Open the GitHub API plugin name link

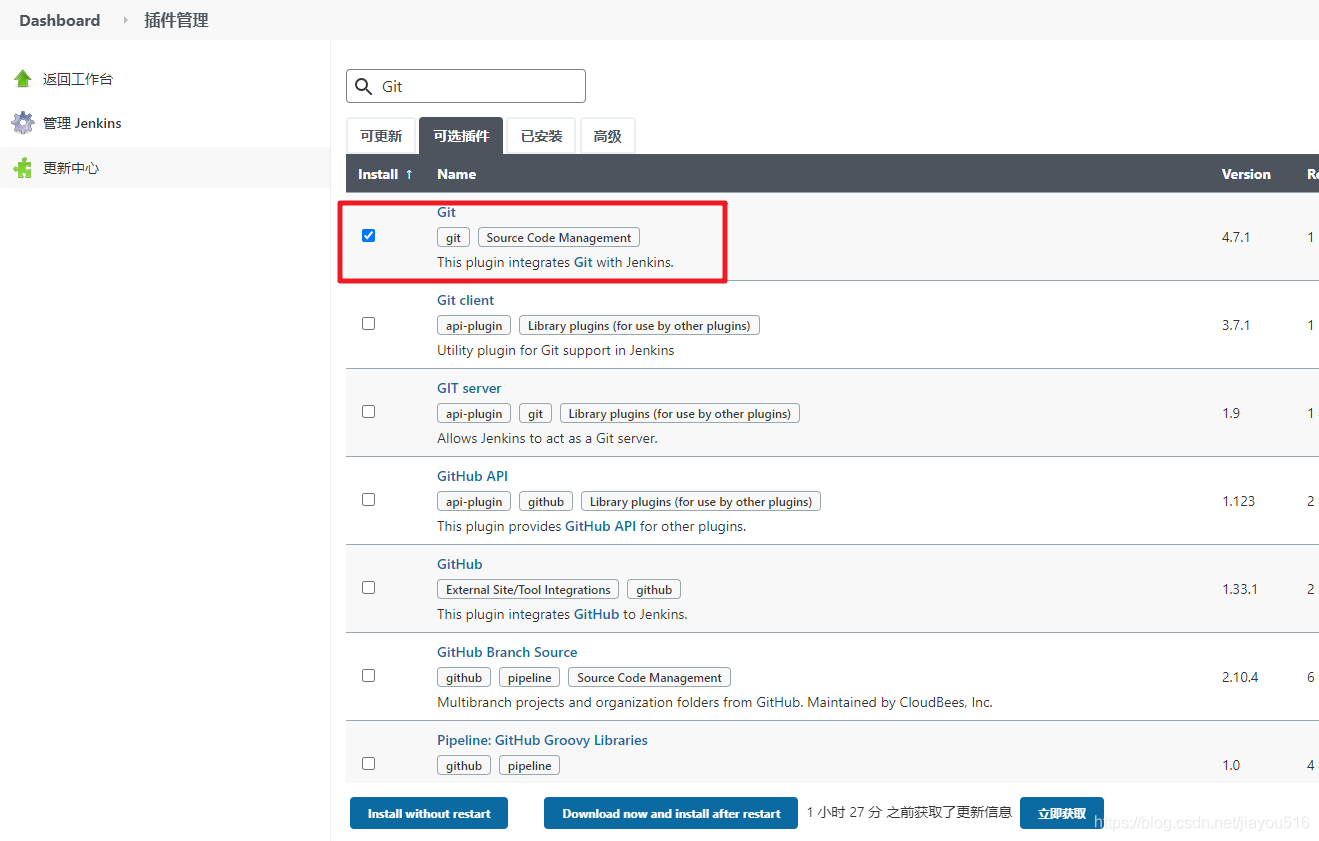click(472, 476)
